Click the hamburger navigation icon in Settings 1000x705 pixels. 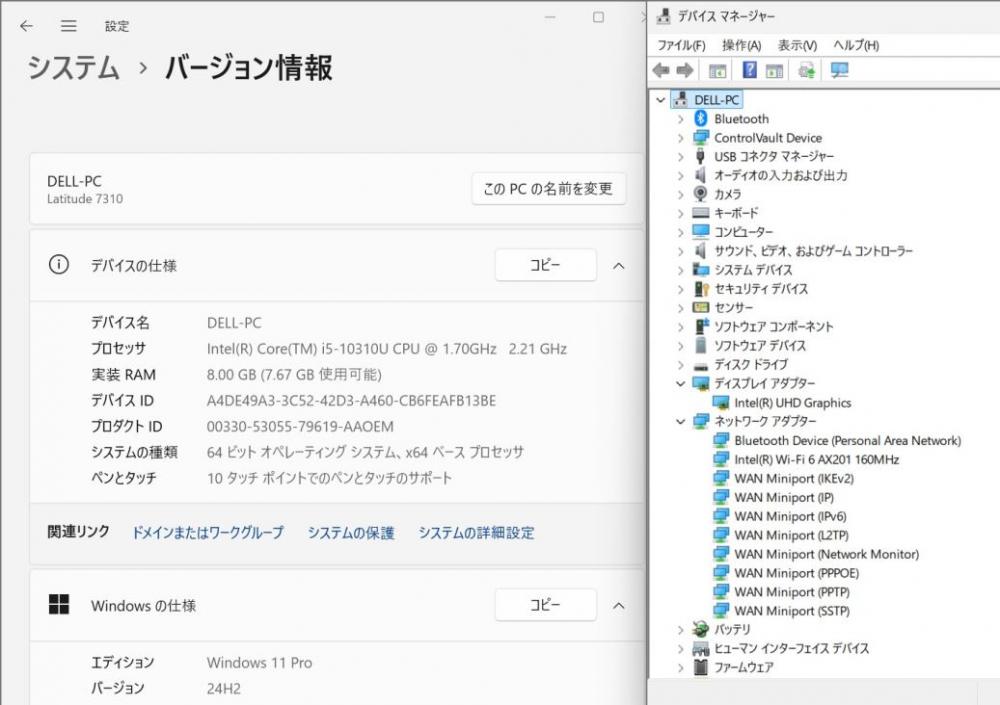click(x=68, y=26)
